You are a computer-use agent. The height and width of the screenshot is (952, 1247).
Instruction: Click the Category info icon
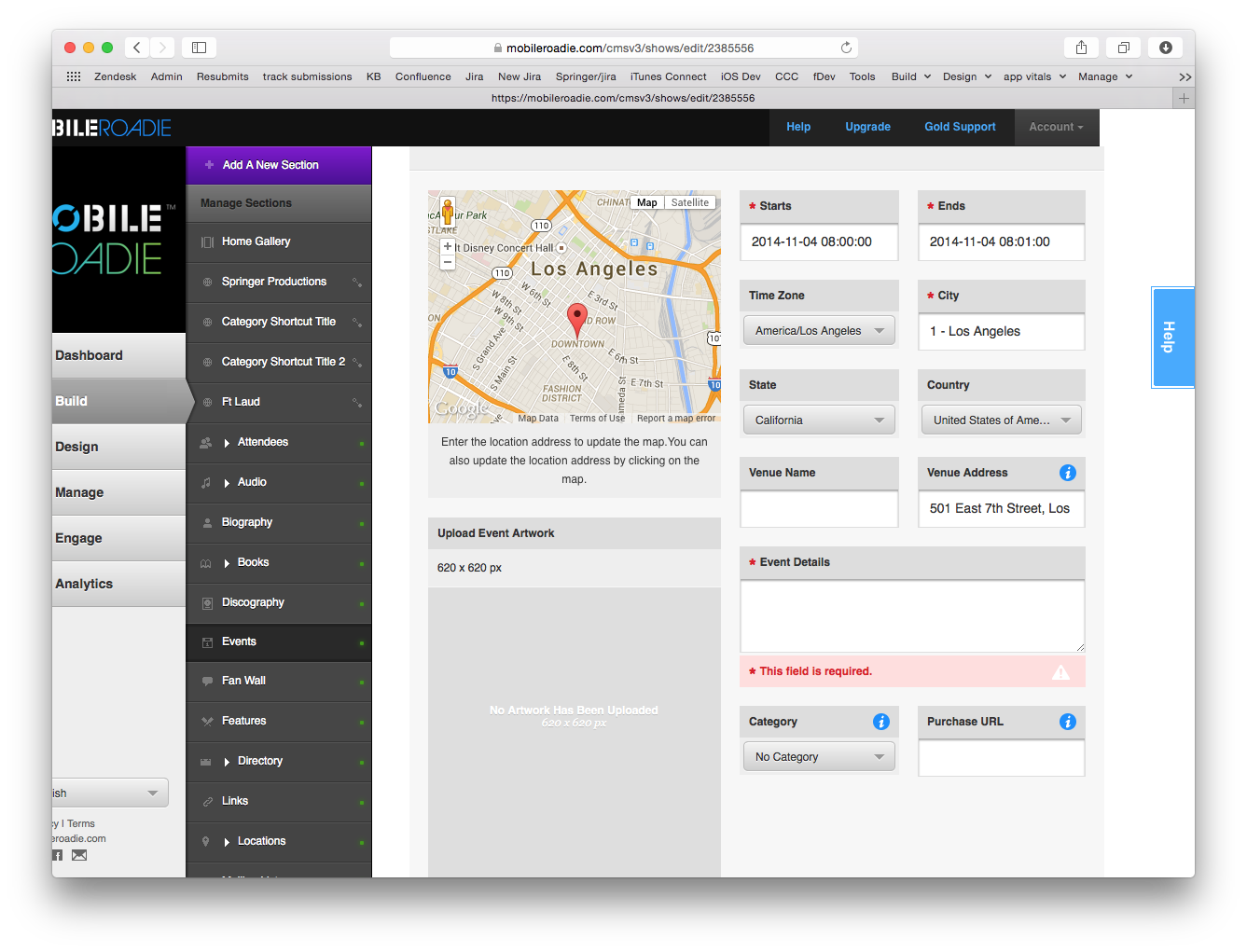pyautogui.click(x=880, y=722)
